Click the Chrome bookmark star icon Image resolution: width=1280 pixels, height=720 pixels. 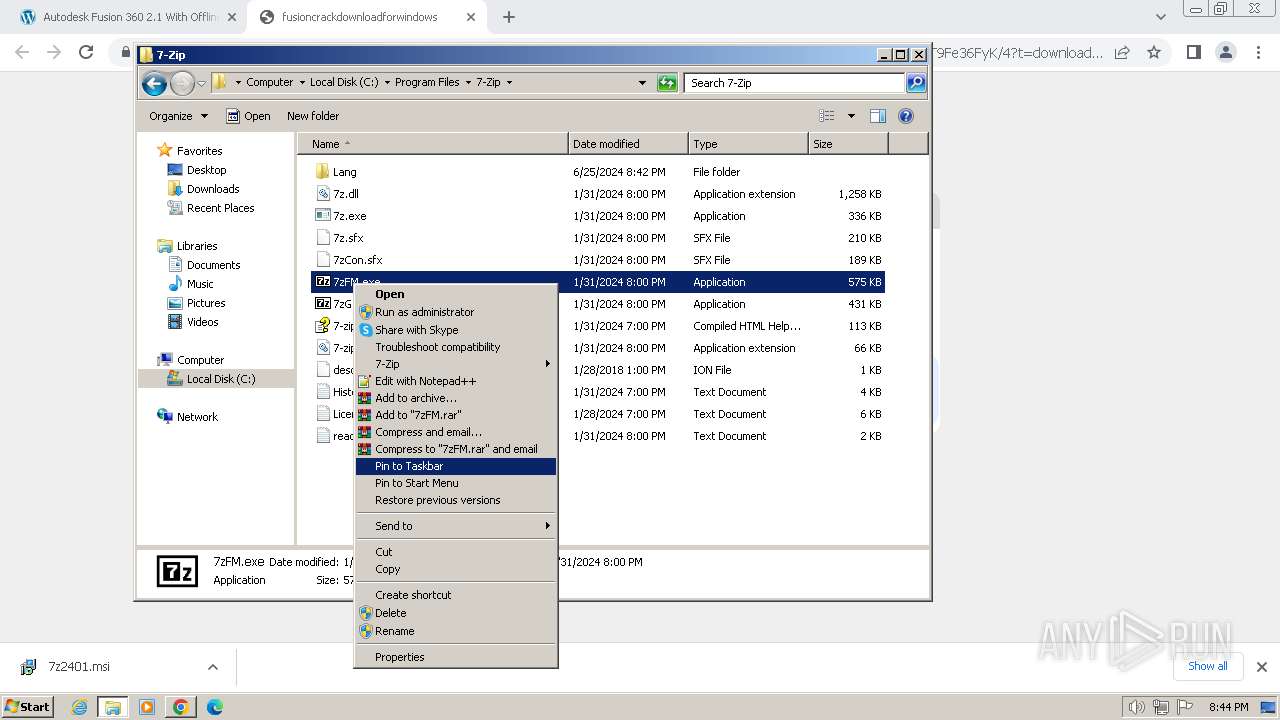point(1154,52)
